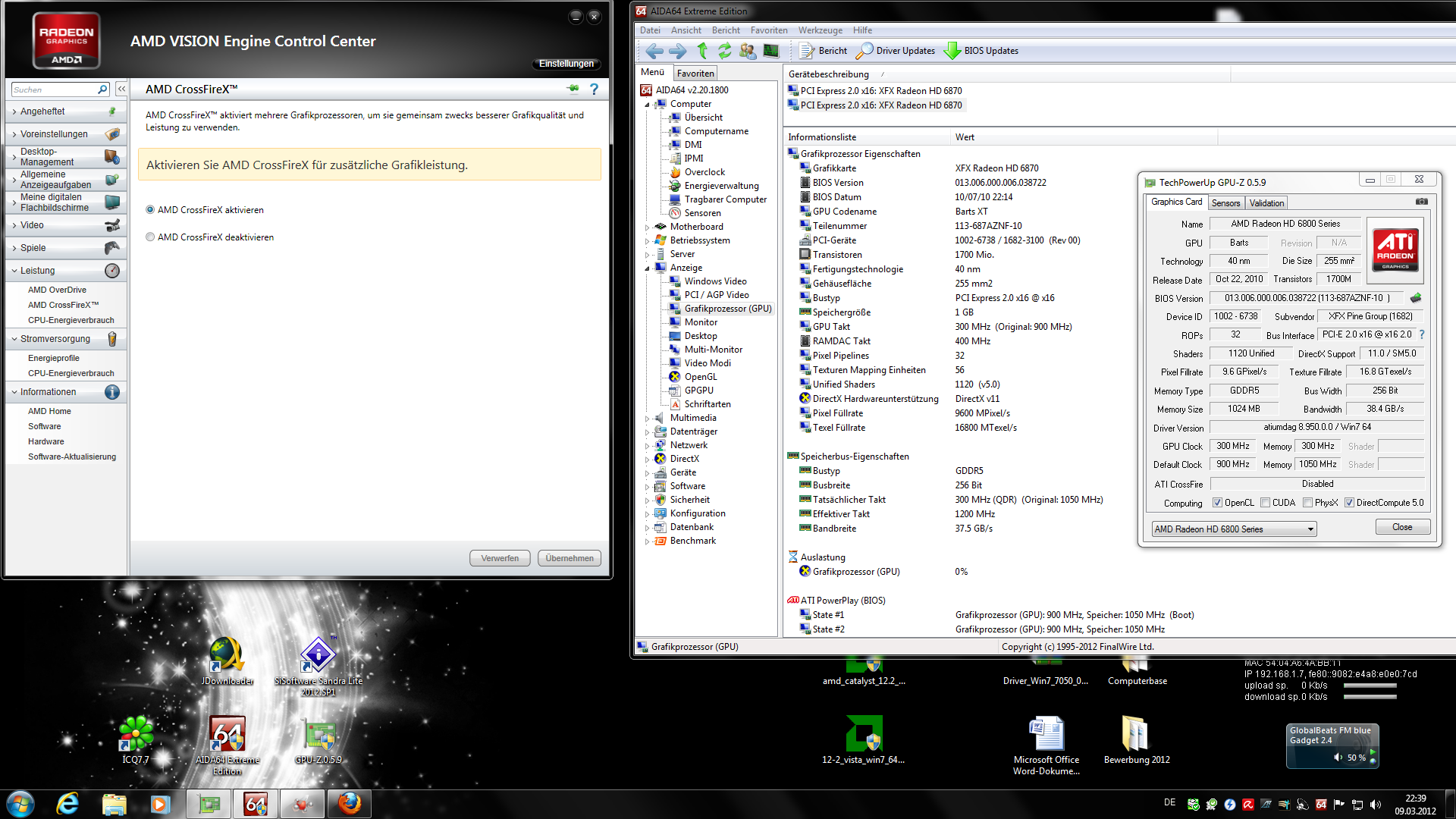
Task: Open the SiSoftware Sandra Lite desktop icon
Action: point(318,667)
